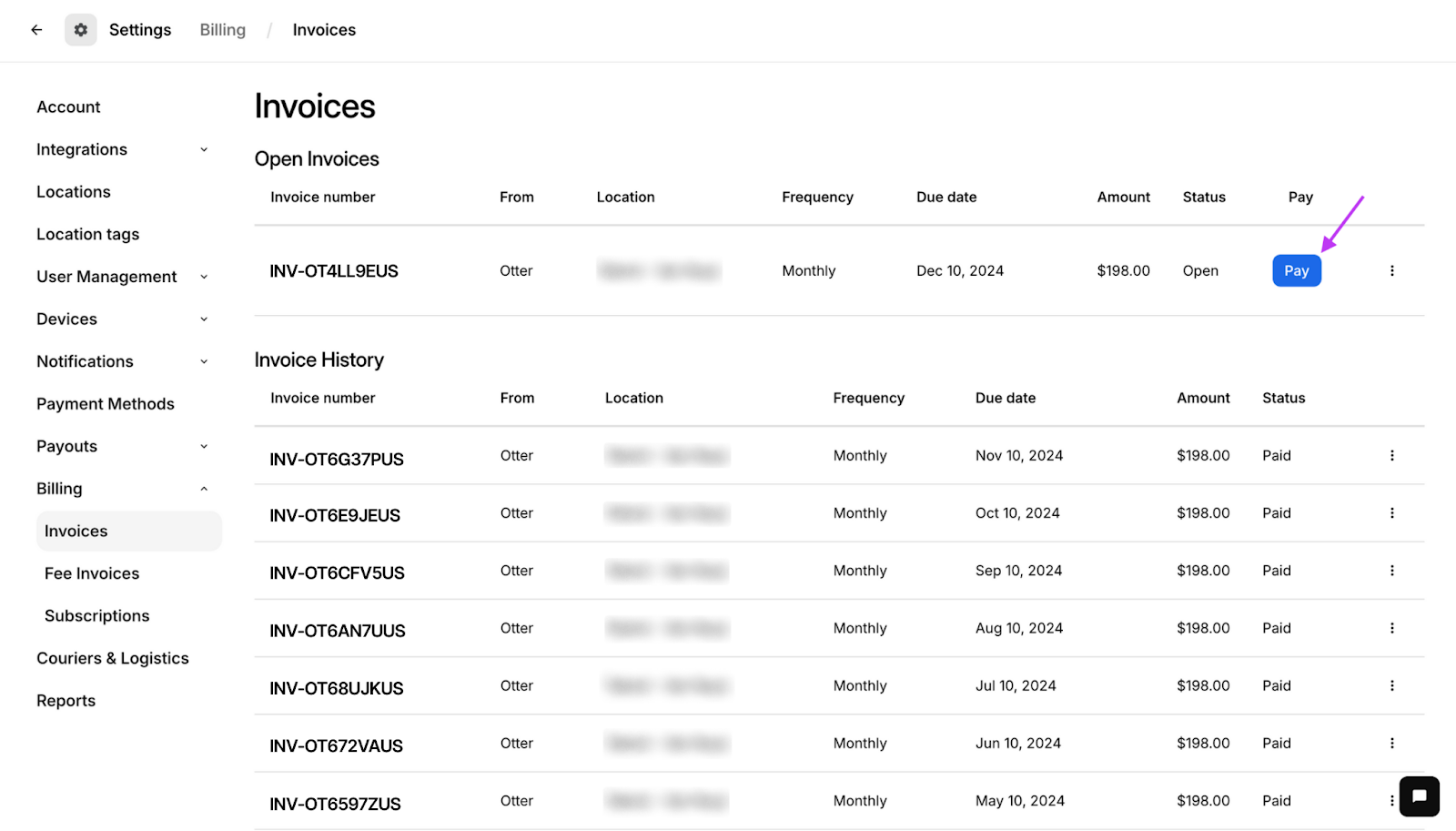The image size is (1456, 831).
Task: Click the Open status of INV-OT4LL9EUS
Action: click(x=1200, y=271)
